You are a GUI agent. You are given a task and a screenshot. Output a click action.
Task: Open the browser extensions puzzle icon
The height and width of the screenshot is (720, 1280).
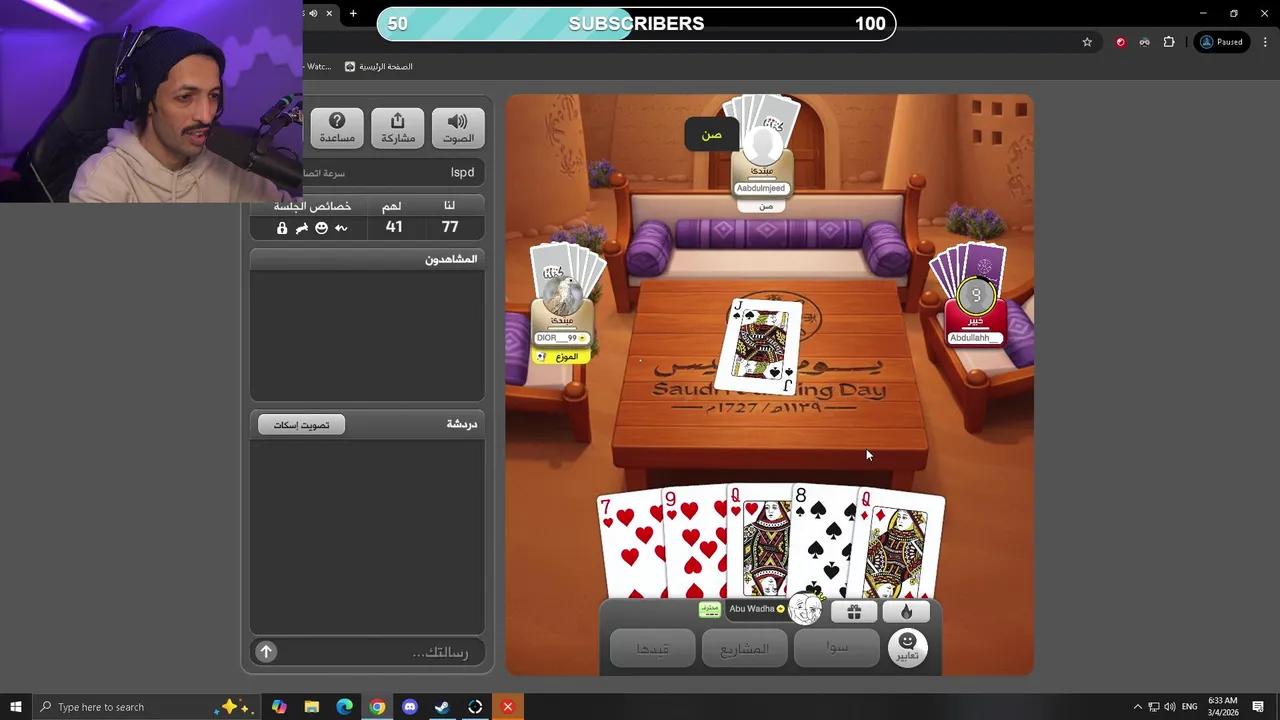click(x=1168, y=42)
